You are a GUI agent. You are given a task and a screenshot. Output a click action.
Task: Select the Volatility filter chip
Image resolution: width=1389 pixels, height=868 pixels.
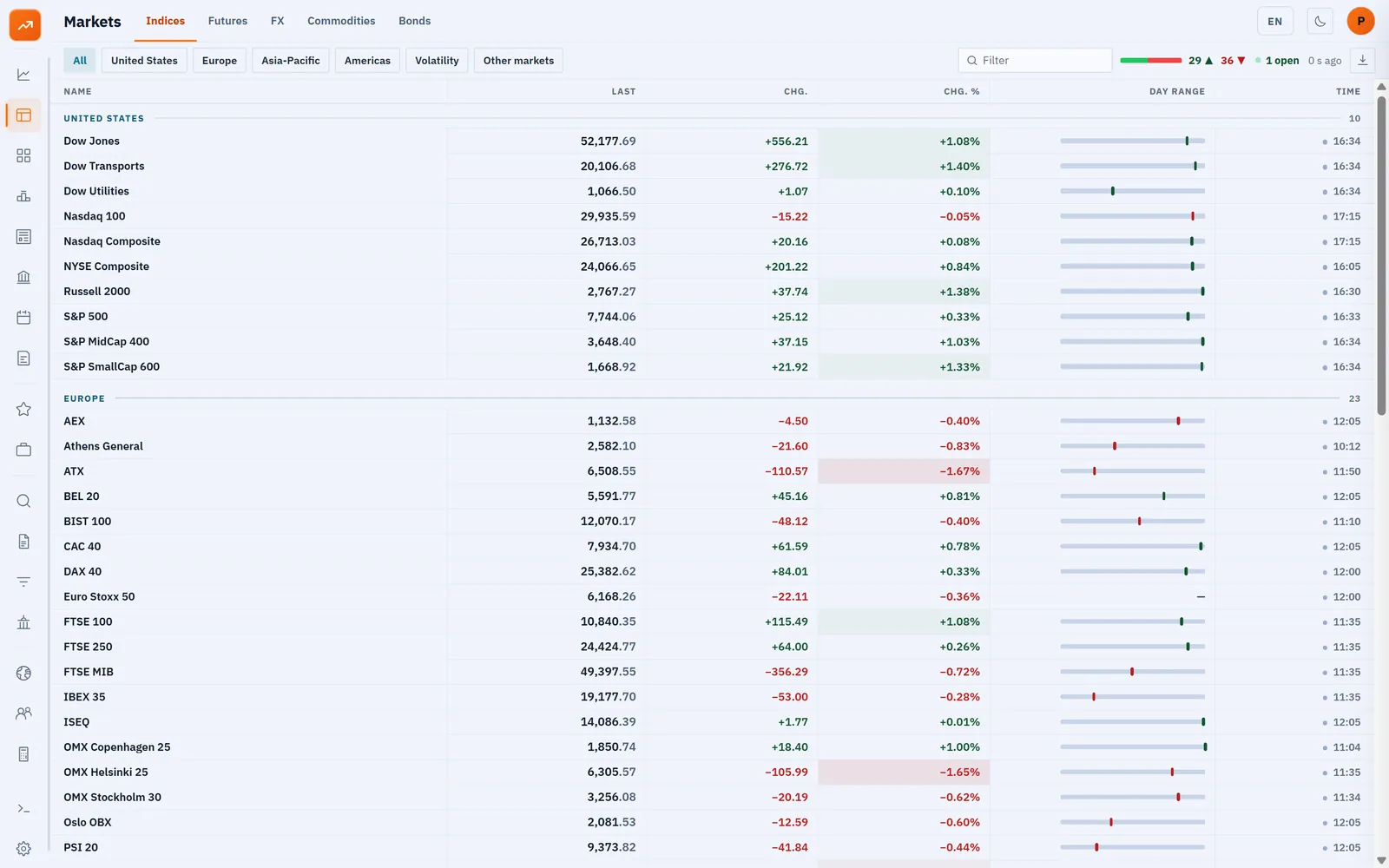(437, 61)
